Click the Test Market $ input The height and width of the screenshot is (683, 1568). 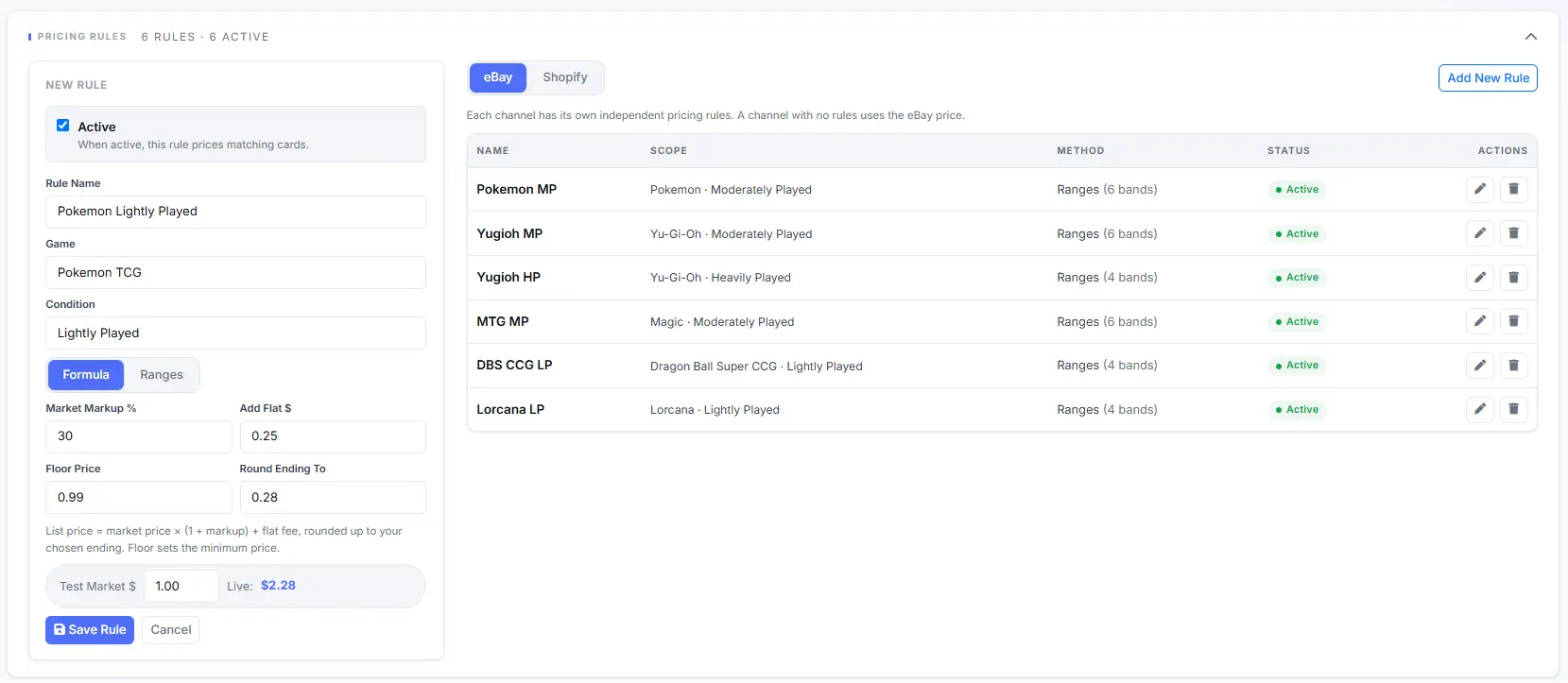point(181,586)
